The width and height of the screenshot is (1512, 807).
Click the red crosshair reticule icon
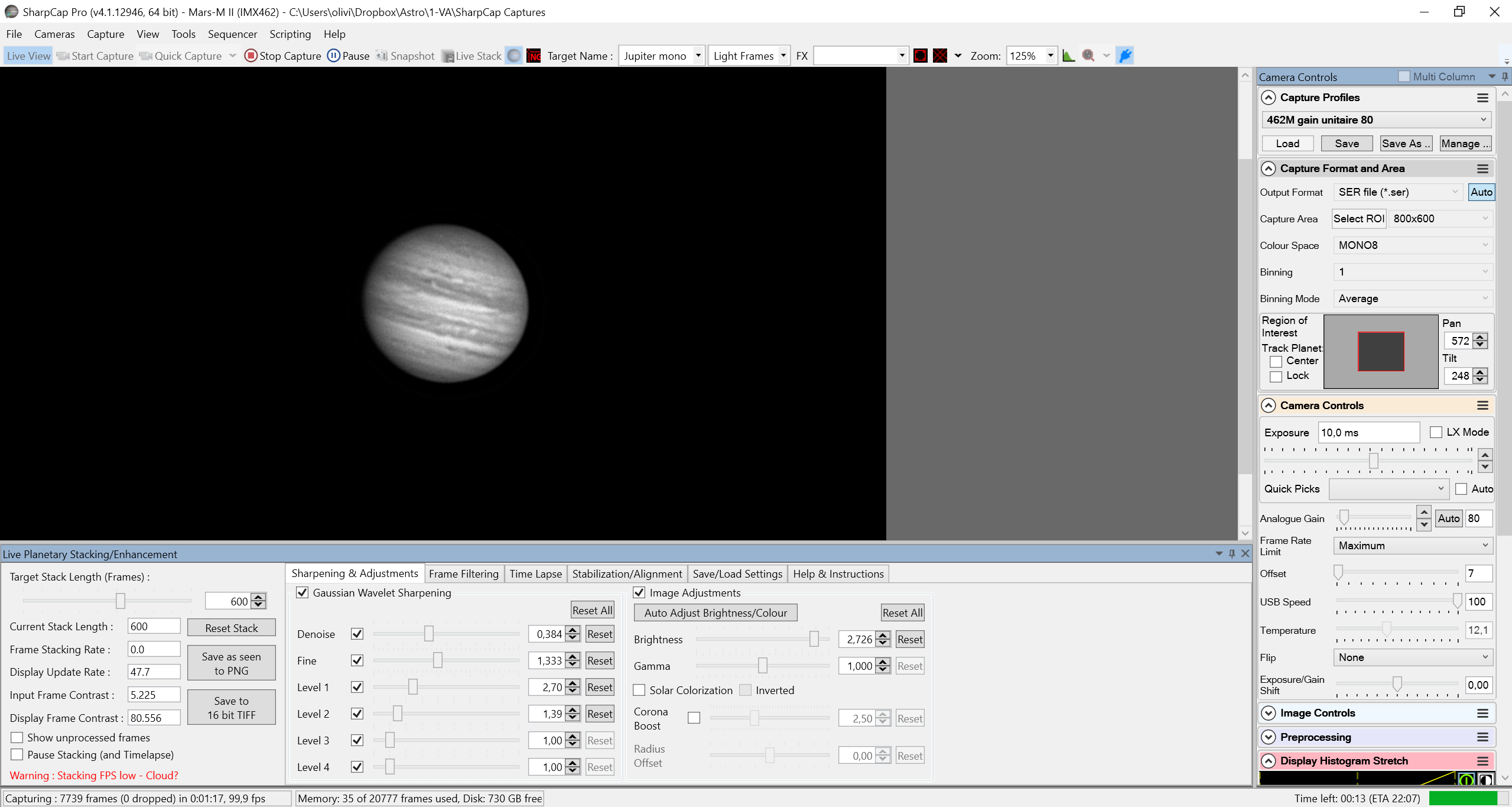click(940, 56)
